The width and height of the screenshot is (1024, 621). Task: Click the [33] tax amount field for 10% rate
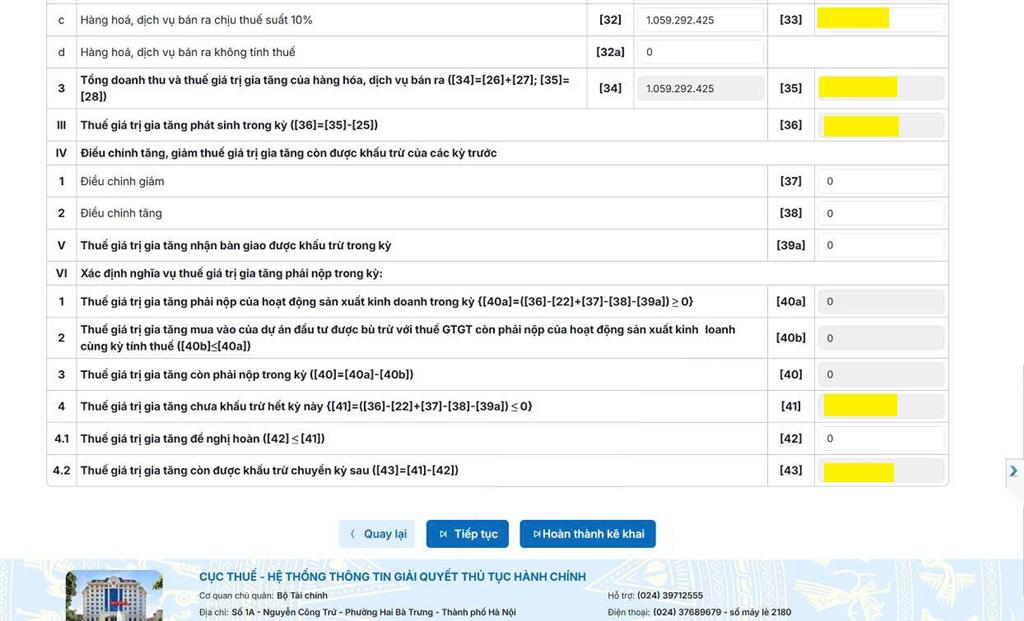880,19
